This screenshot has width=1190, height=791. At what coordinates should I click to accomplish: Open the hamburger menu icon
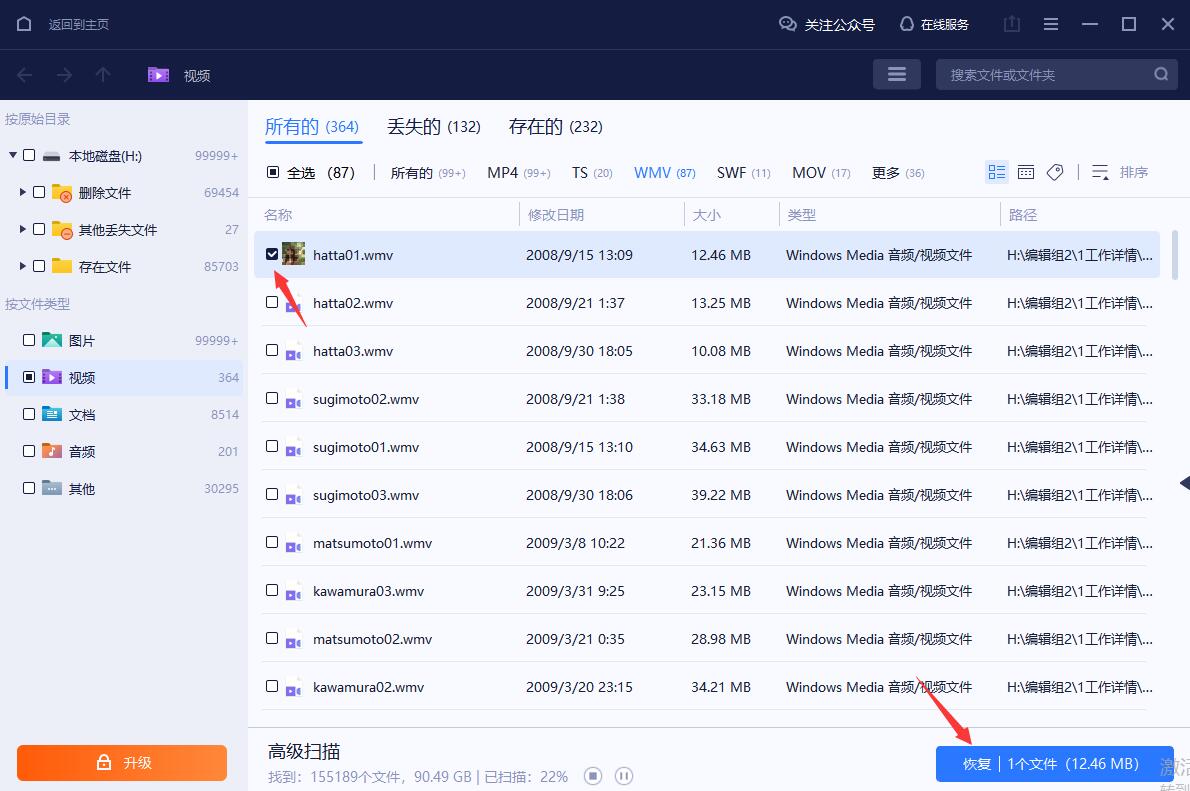coord(1050,23)
